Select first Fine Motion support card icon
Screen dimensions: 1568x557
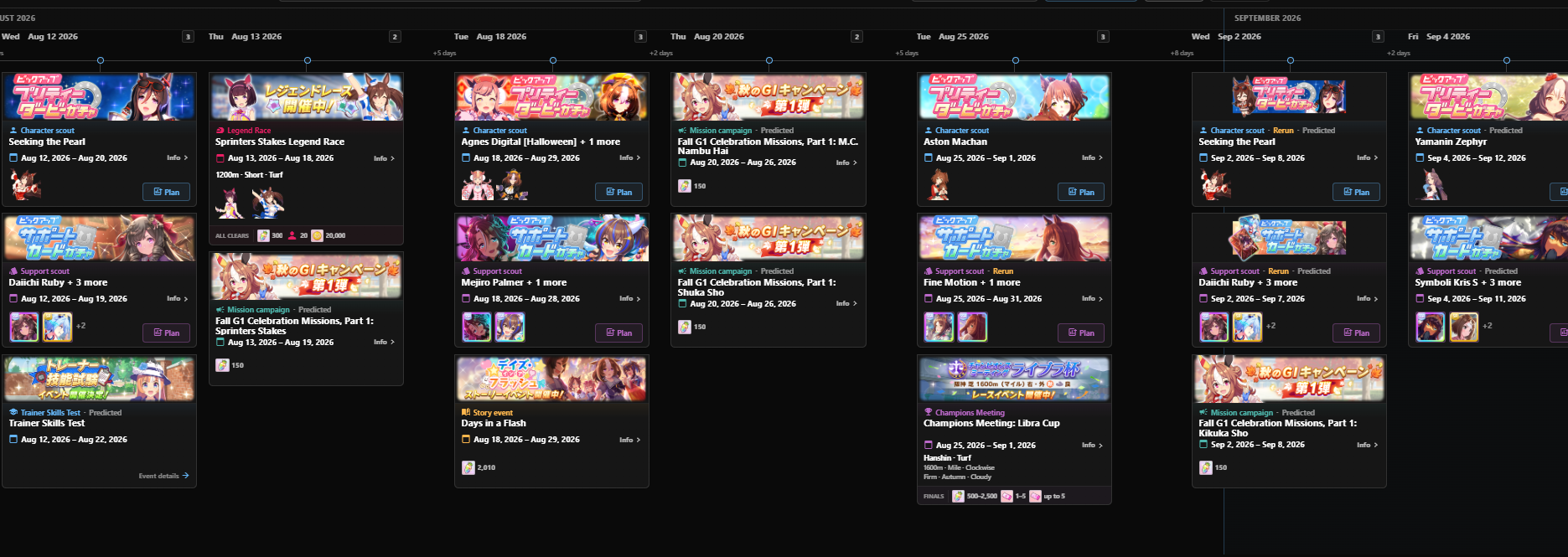click(939, 327)
